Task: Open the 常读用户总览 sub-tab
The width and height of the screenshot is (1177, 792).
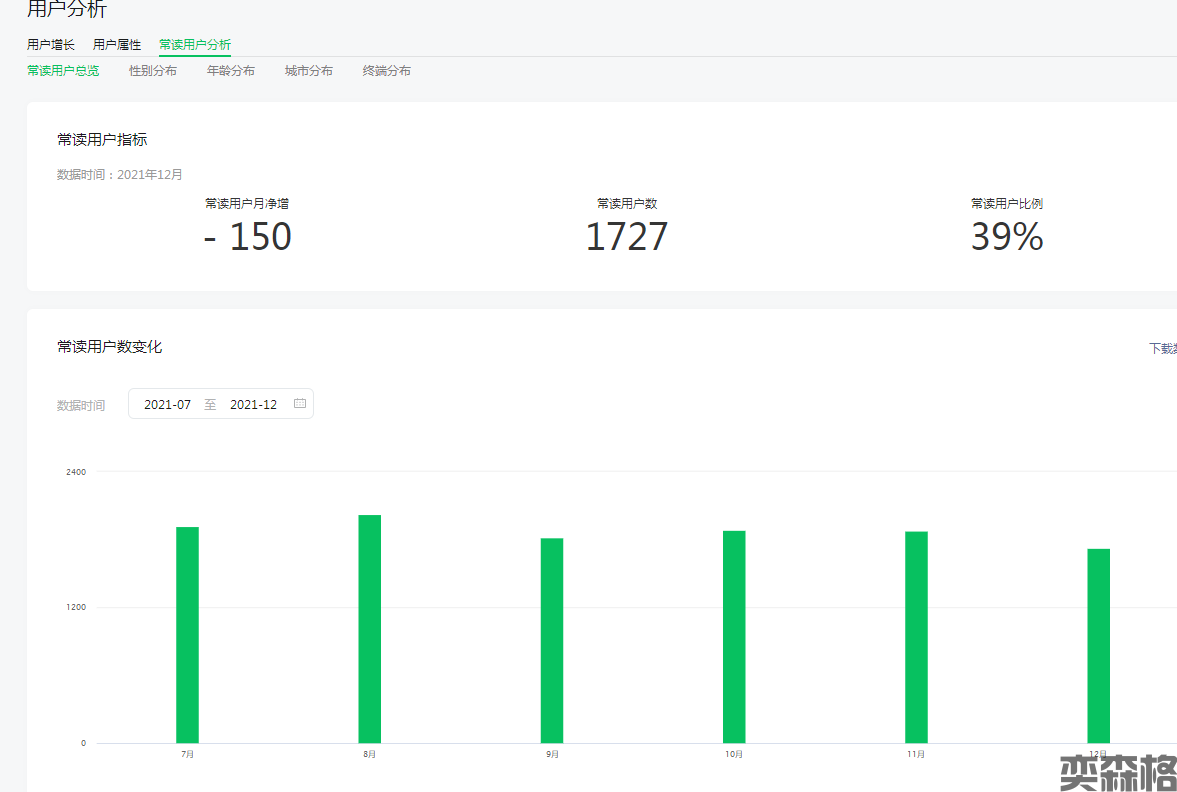Action: 63,71
